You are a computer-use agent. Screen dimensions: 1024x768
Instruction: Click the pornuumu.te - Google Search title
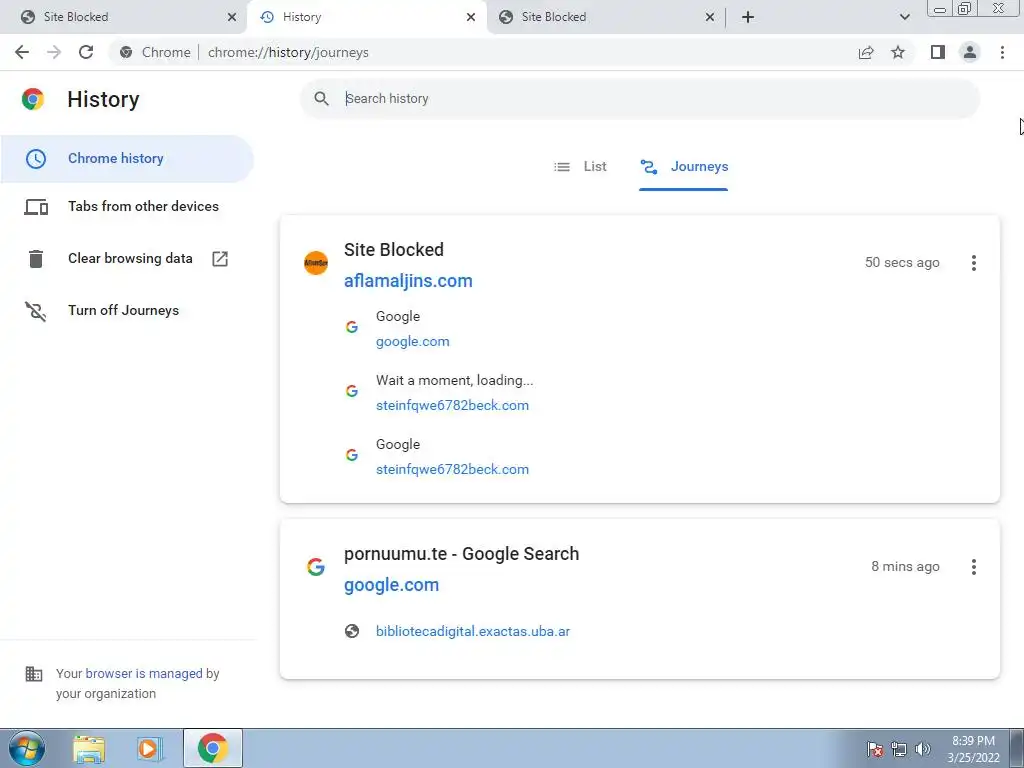point(462,554)
